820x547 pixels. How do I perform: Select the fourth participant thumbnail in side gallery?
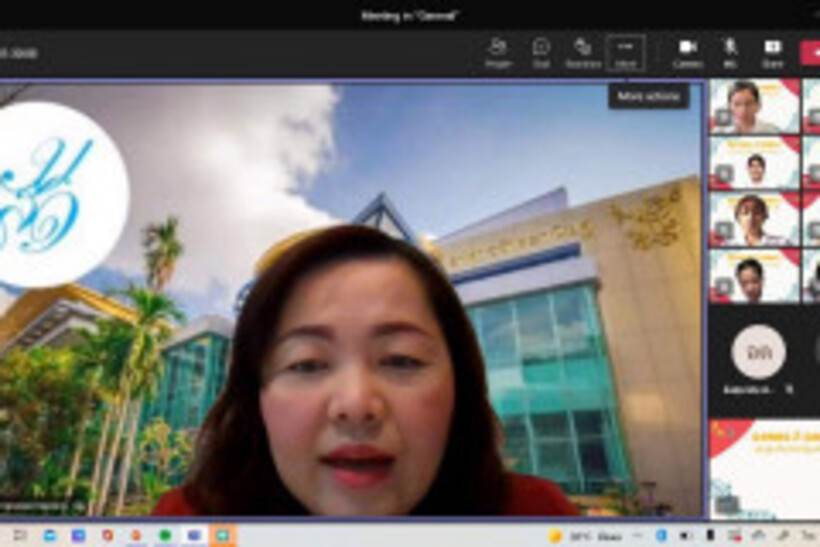click(754, 276)
